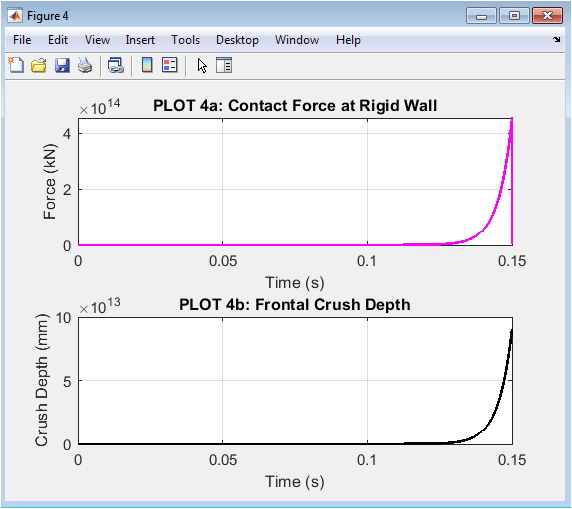Open the Window menu
The image size is (572, 509).
tap(297, 40)
